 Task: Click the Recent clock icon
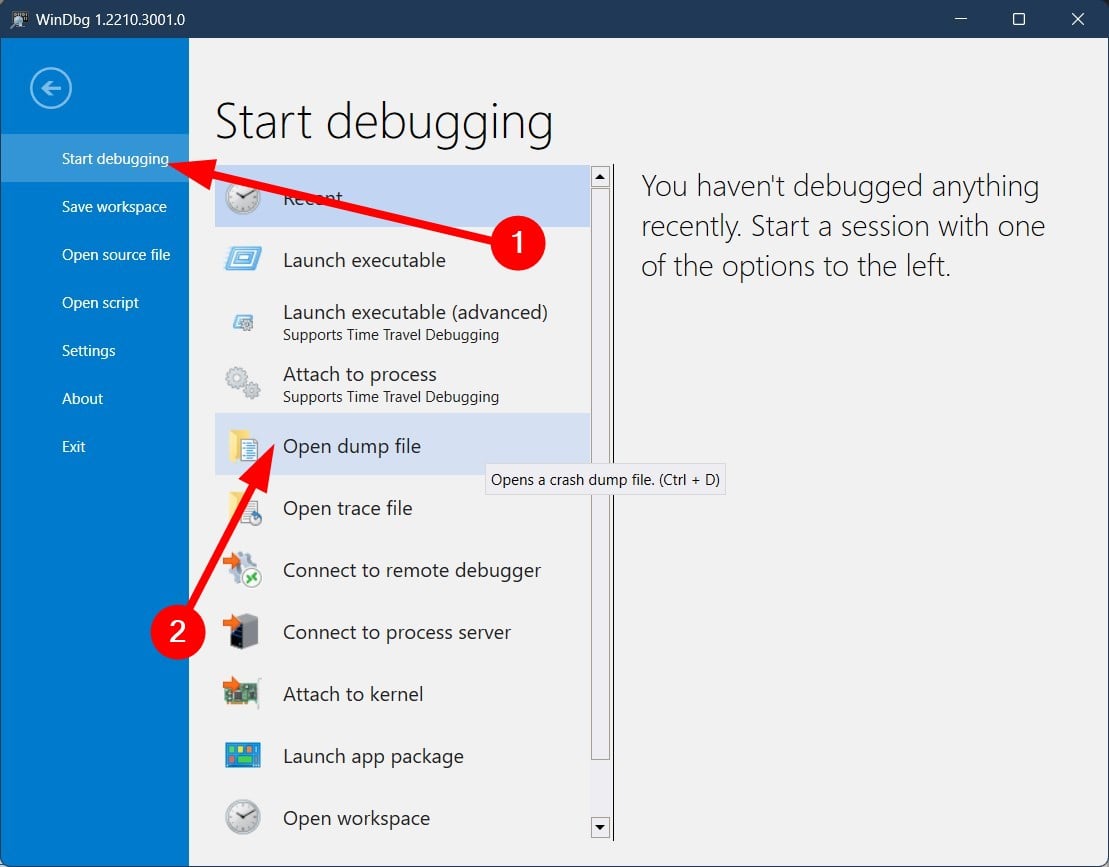(243, 197)
